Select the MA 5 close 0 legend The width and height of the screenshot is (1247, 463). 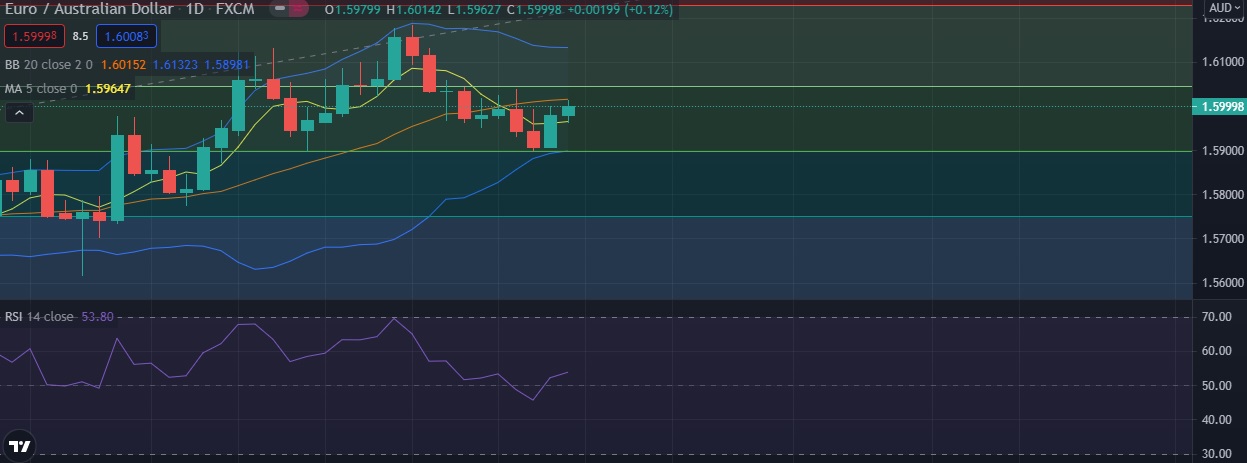pos(41,89)
